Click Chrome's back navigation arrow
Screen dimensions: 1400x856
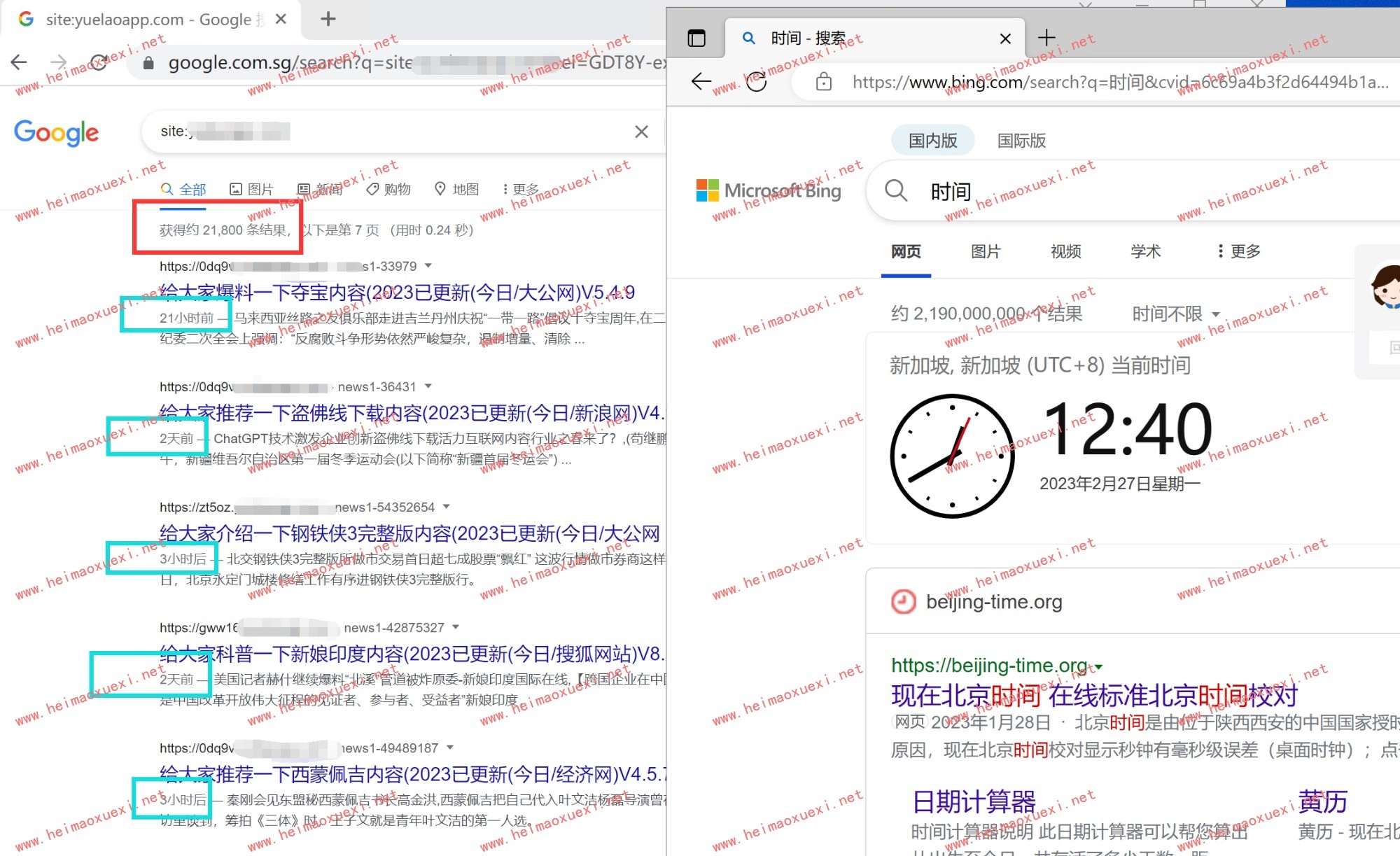point(20,62)
